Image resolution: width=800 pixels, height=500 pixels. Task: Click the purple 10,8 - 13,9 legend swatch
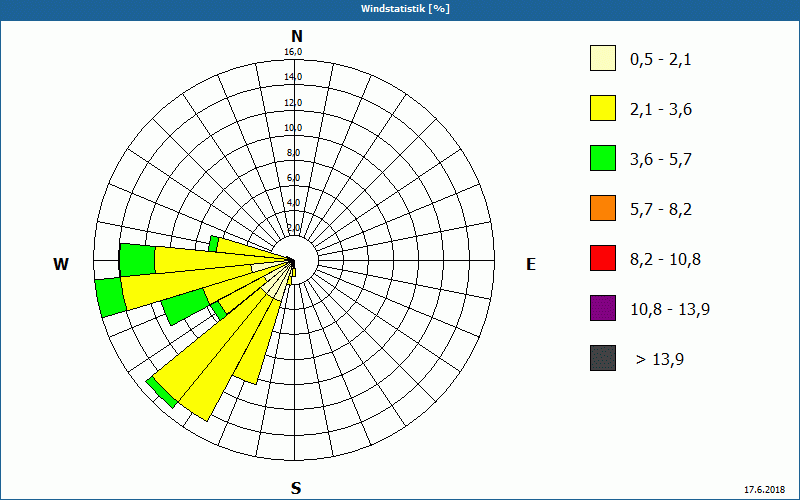(603, 308)
